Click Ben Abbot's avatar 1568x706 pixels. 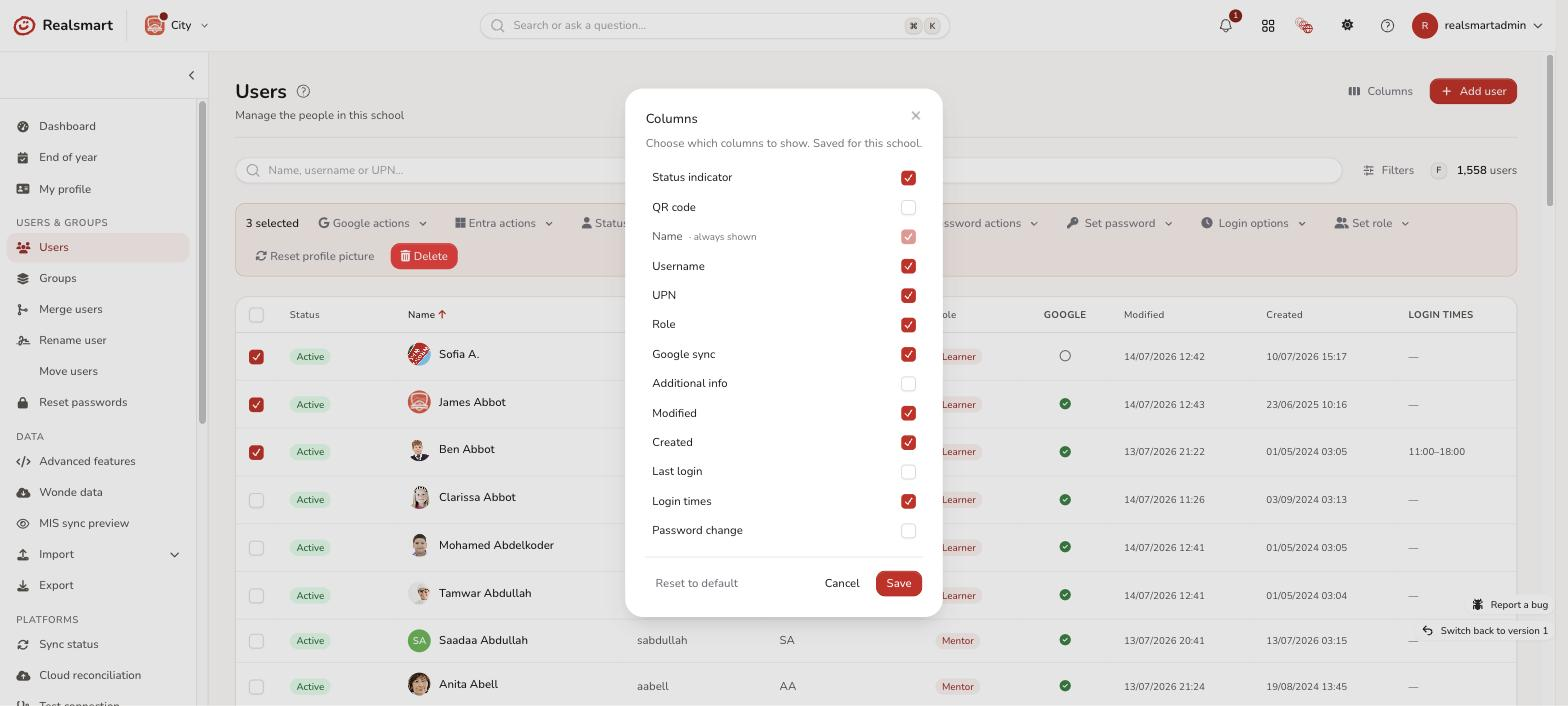pyautogui.click(x=419, y=450)
